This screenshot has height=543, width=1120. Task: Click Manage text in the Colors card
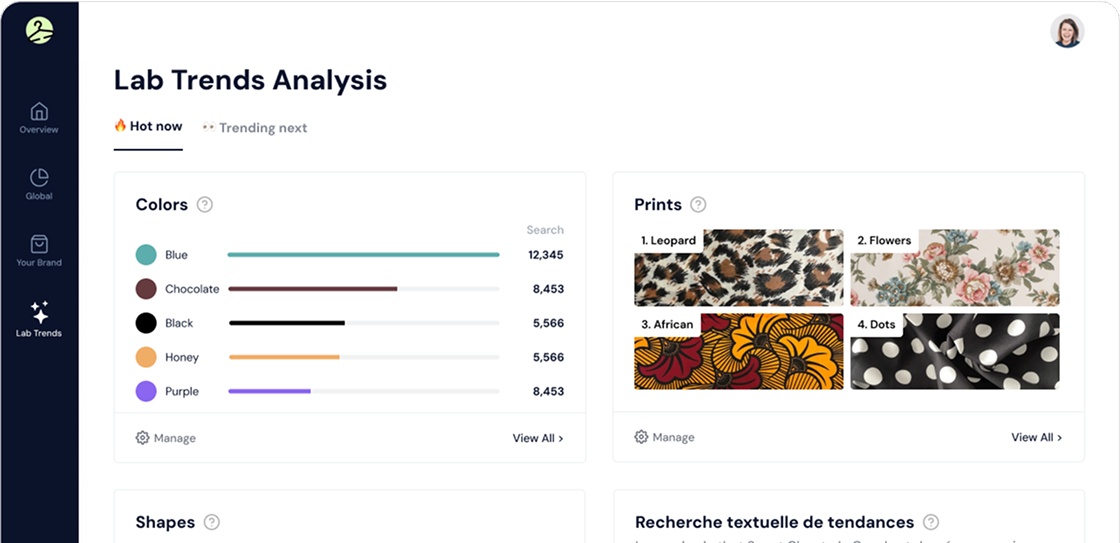[175, 438]
